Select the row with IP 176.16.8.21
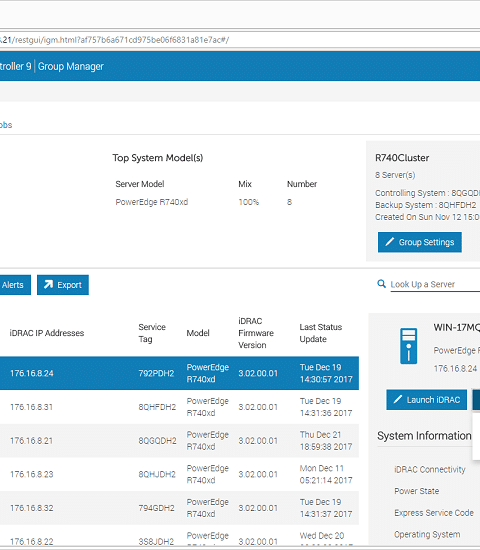The image size is (480, 550). pyautogui.click(x=179, y=441)
